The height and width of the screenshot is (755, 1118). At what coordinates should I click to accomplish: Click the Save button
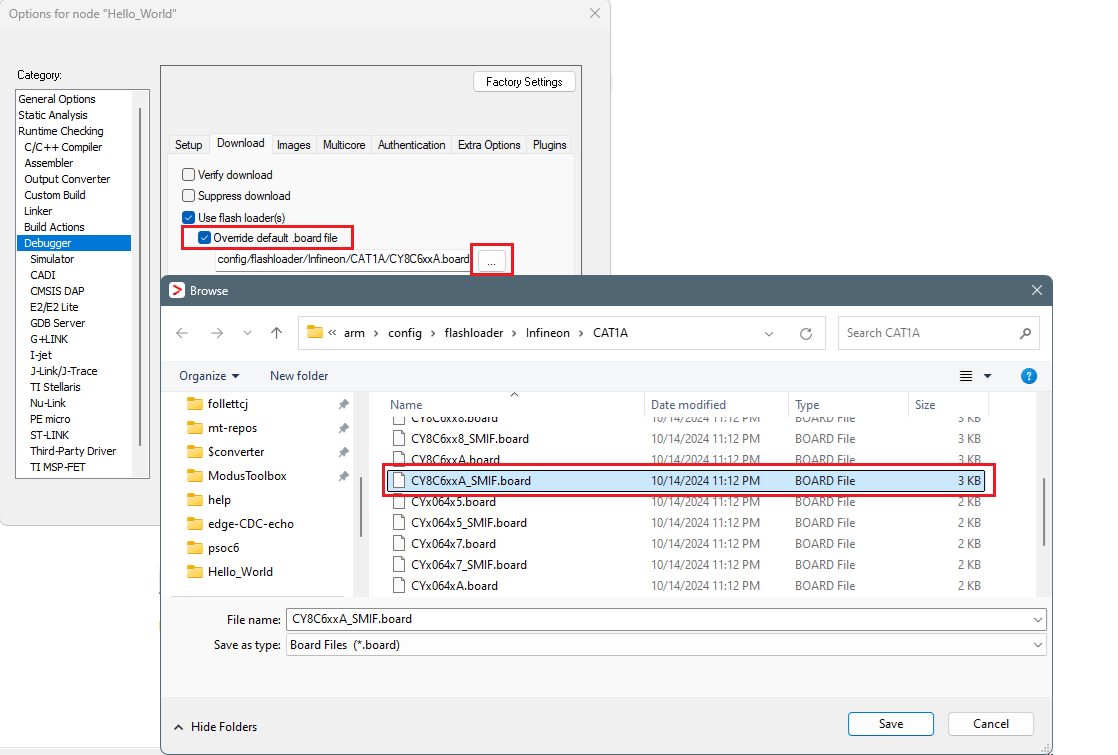pos(891,724)
